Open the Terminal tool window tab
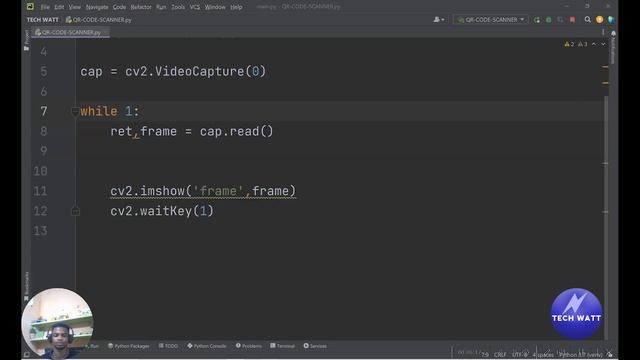 pyautogui.click(x=282, y=346)
